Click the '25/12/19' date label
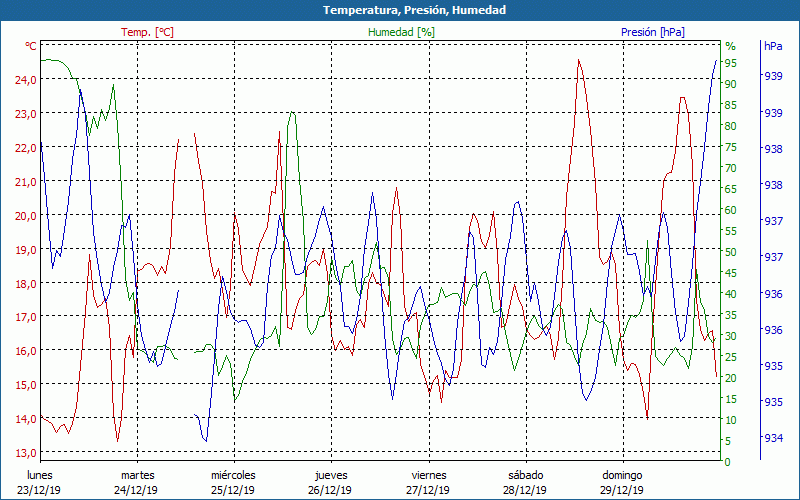Image resolution: width=800 pixels, height=500 pixels. [233, 490]
